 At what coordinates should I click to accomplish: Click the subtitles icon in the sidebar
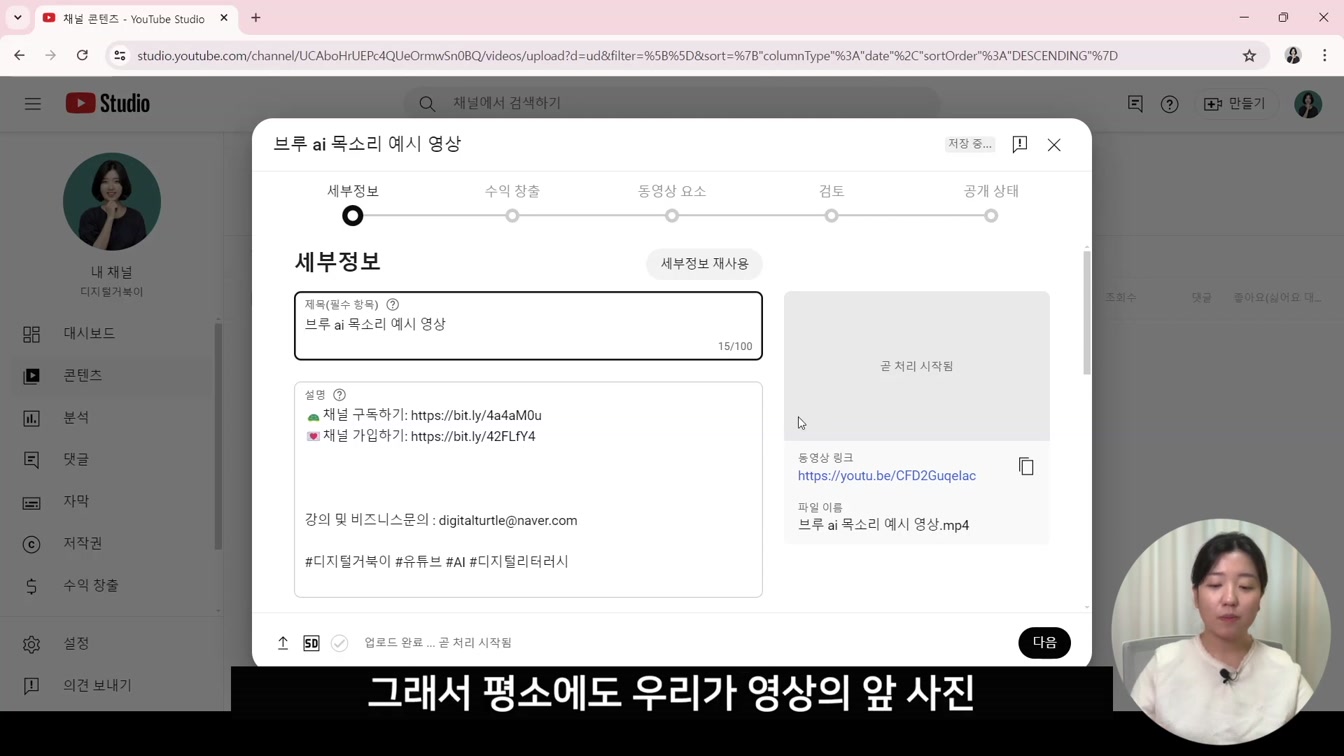[x=32, y=502]
